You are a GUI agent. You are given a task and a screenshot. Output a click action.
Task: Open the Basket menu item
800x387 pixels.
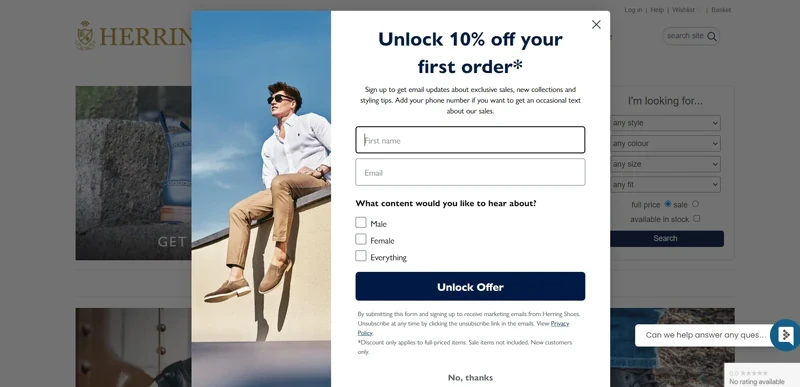(x=721, y=10)
